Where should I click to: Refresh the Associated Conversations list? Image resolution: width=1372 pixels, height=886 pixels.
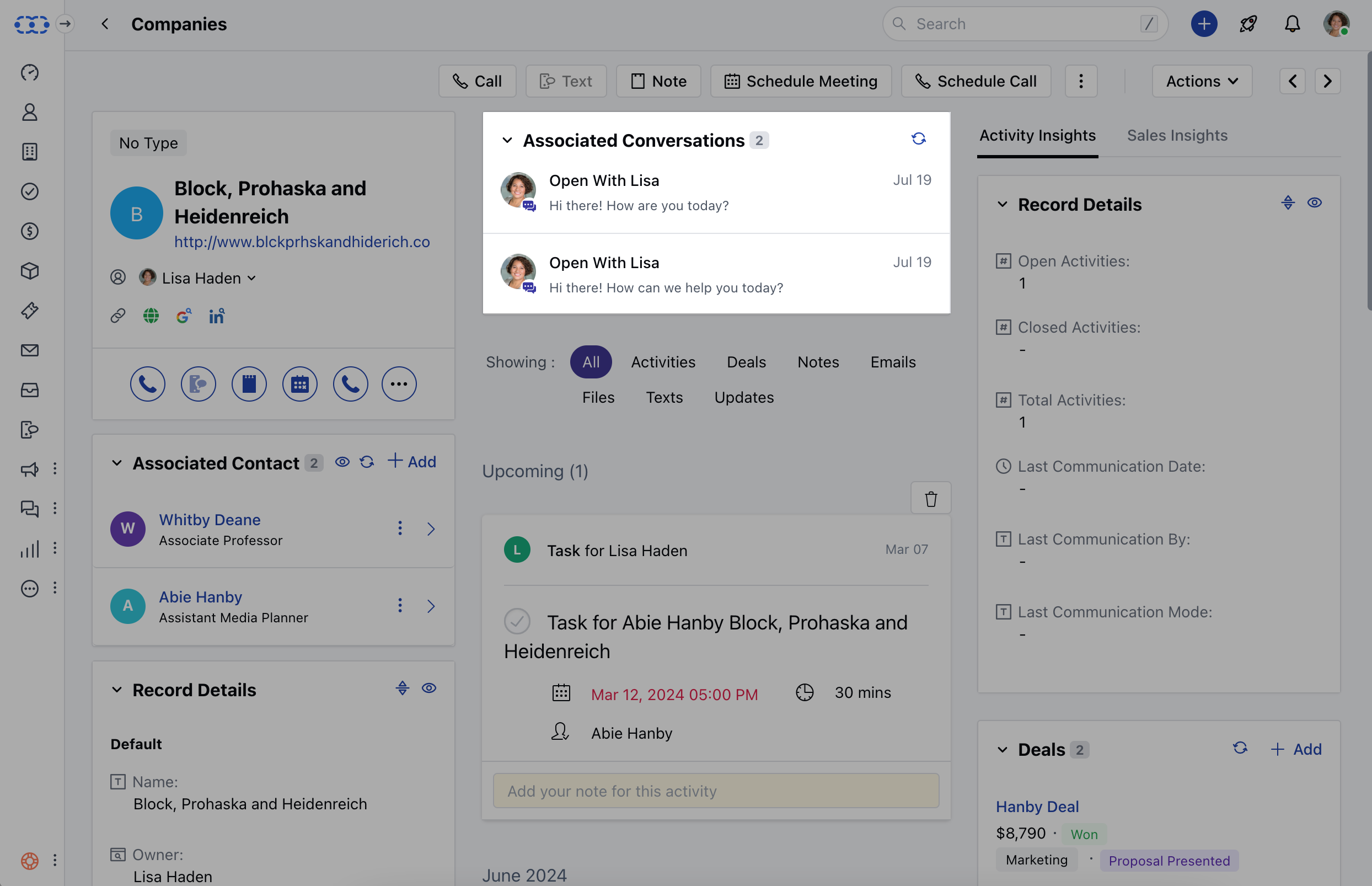pyautogui.click(x=918, y=138)
